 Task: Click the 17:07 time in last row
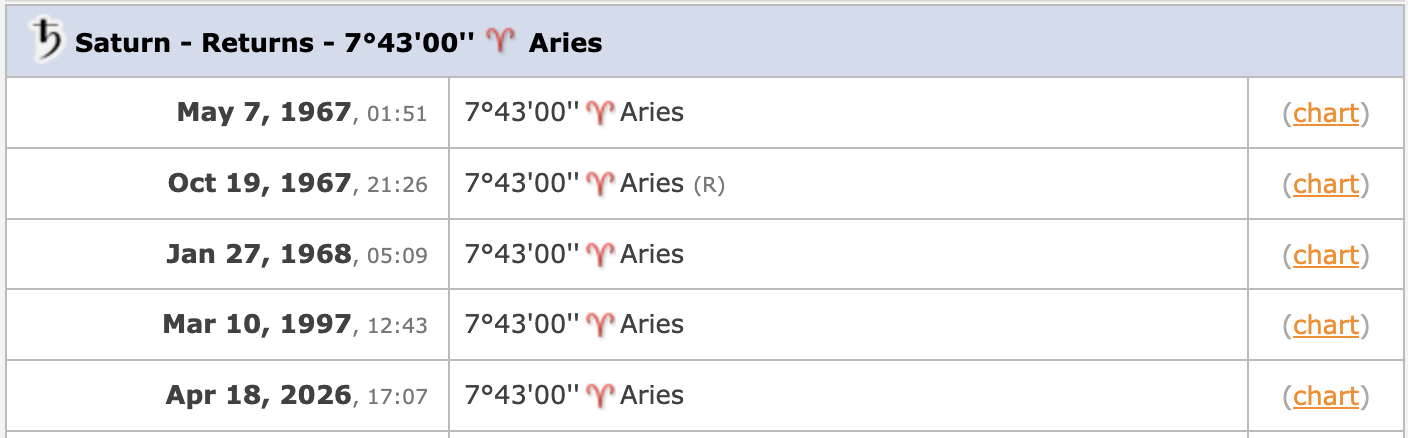pyautogui.click(x=398, y=398)
